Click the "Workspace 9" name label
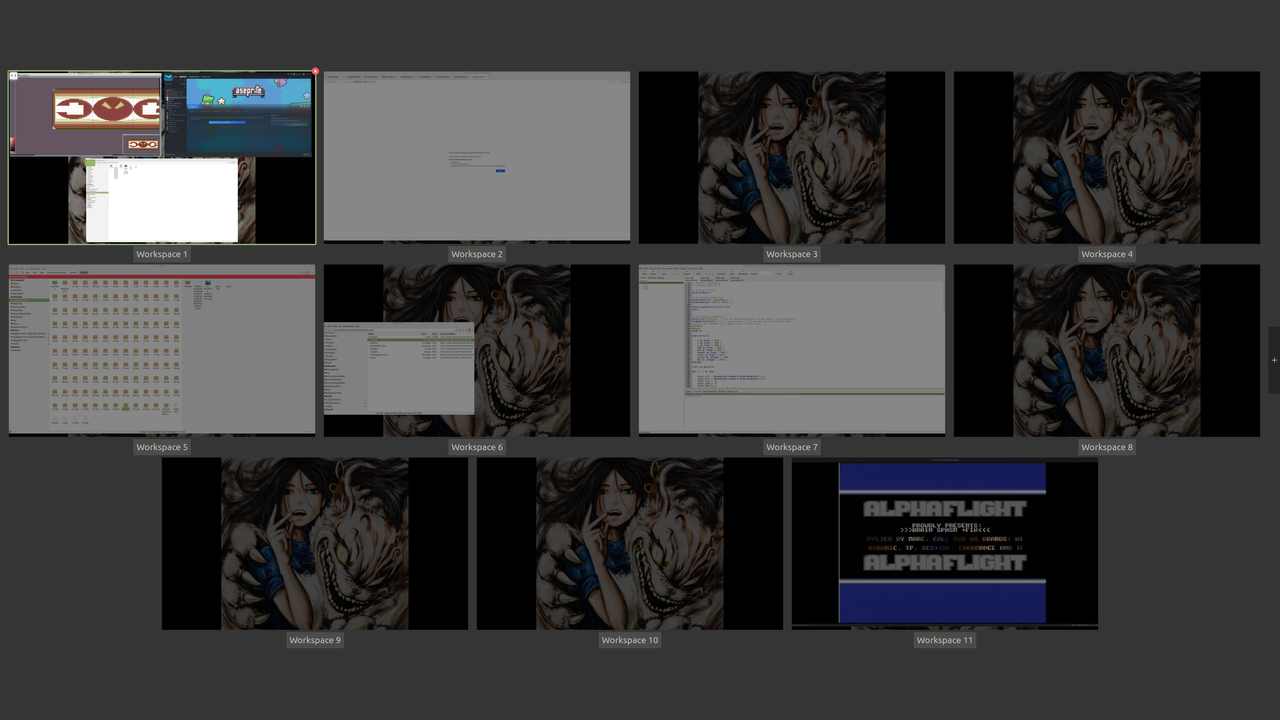 315,640
